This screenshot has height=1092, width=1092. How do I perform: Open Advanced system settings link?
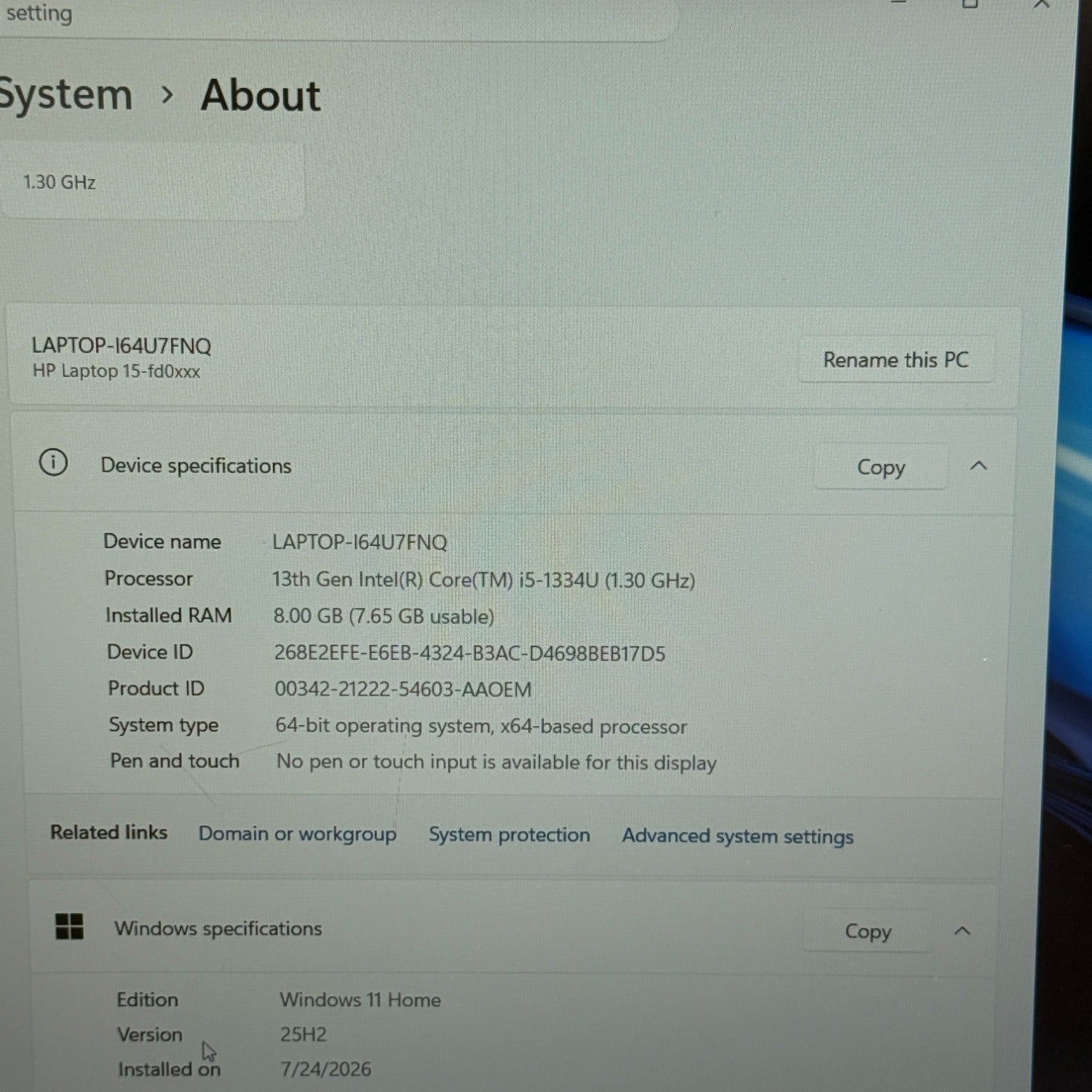point(737,836)
